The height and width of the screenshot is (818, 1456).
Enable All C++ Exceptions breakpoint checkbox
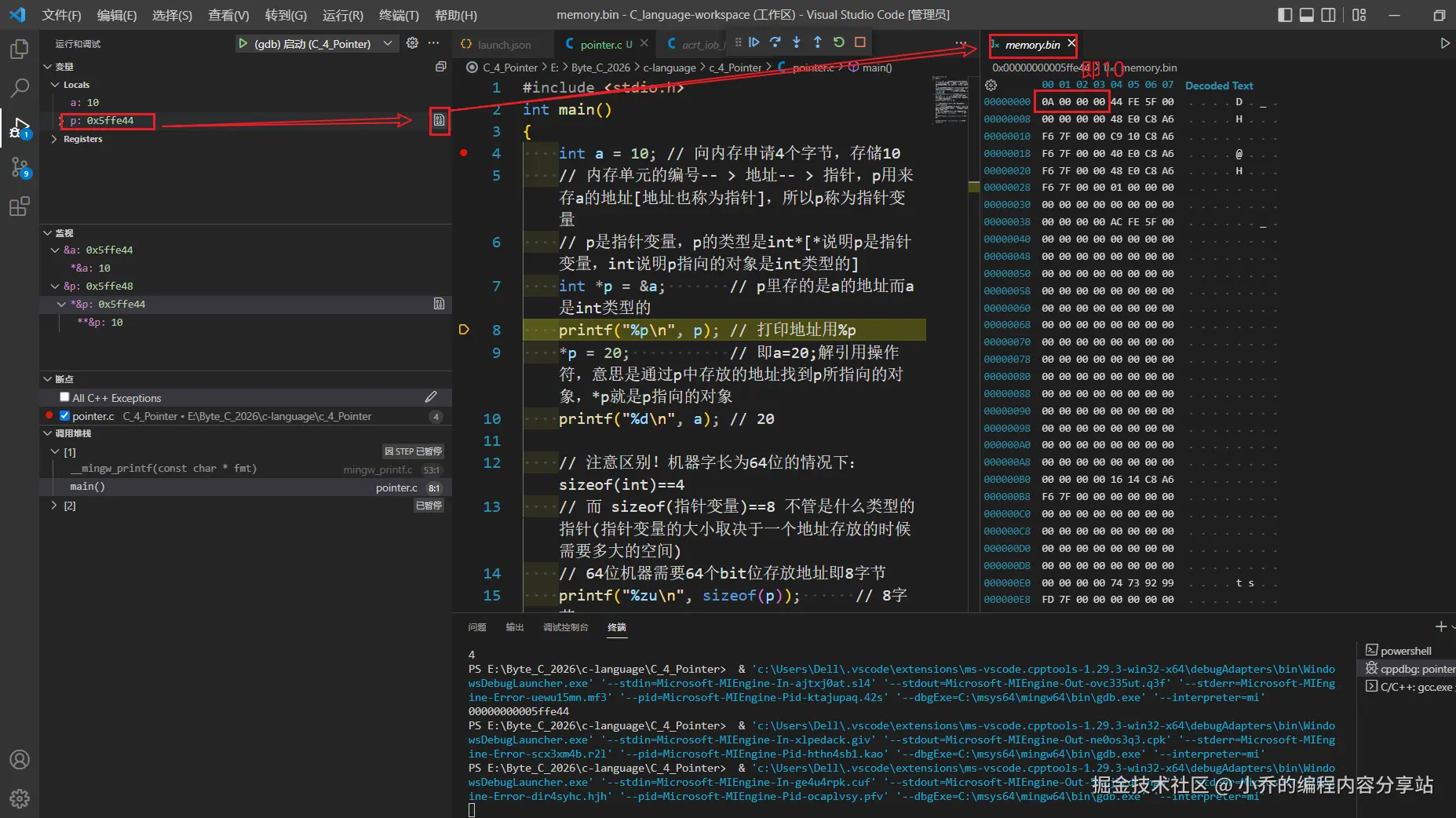[x=64, y=397]
